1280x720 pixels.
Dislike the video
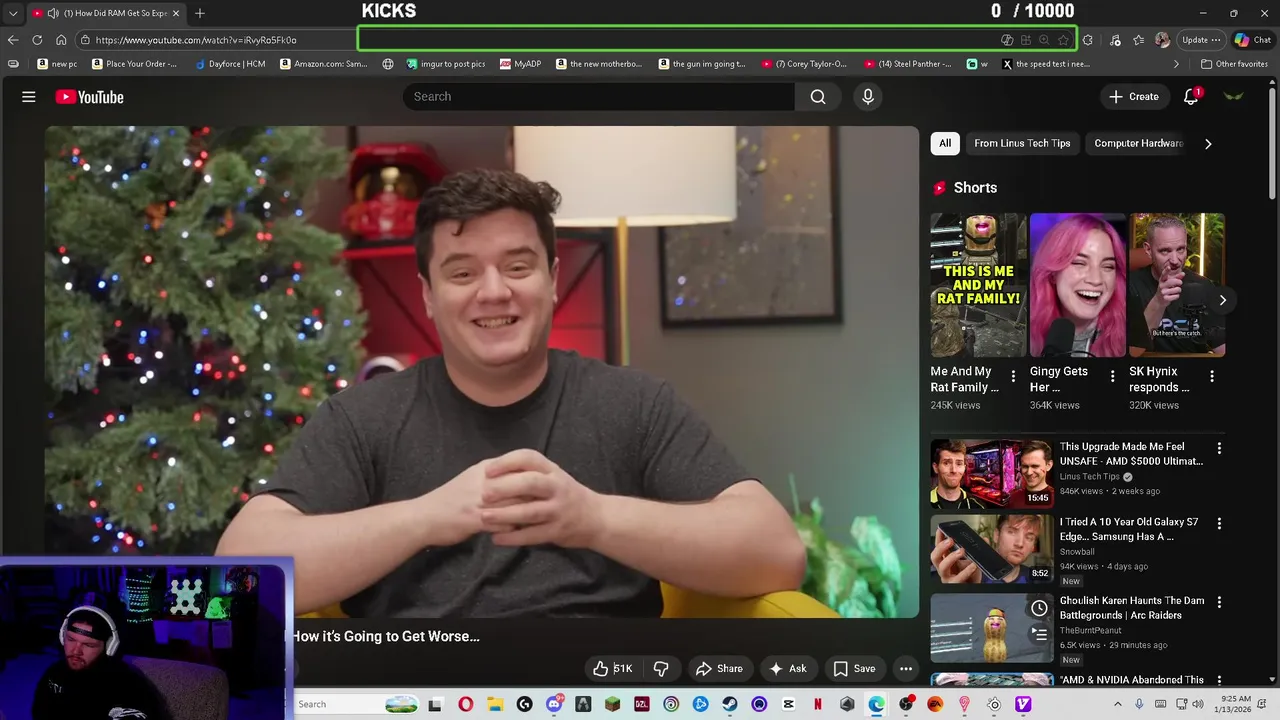(x=661, y=669)
